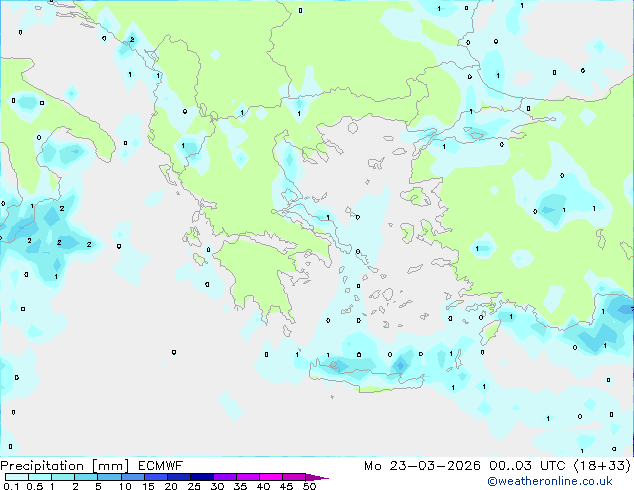Viewport: 634px width, 490px height.
Task: Select the 2–5 mm legend color swatch
Action: click(x=86, y=477)
